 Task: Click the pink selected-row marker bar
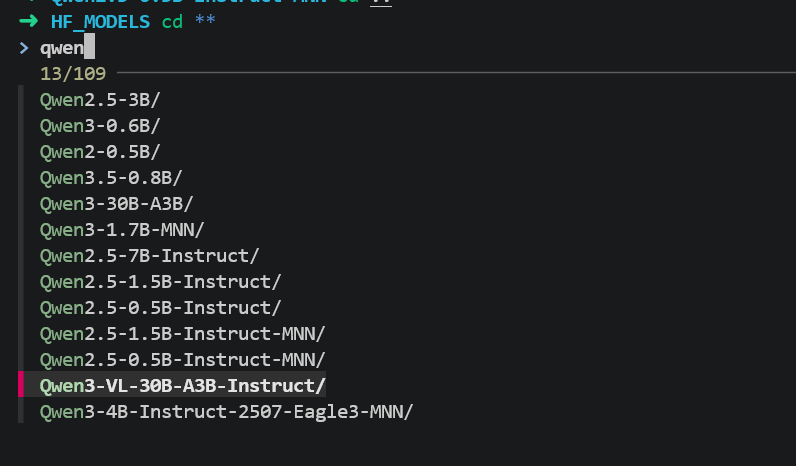(x=21, y=385)
